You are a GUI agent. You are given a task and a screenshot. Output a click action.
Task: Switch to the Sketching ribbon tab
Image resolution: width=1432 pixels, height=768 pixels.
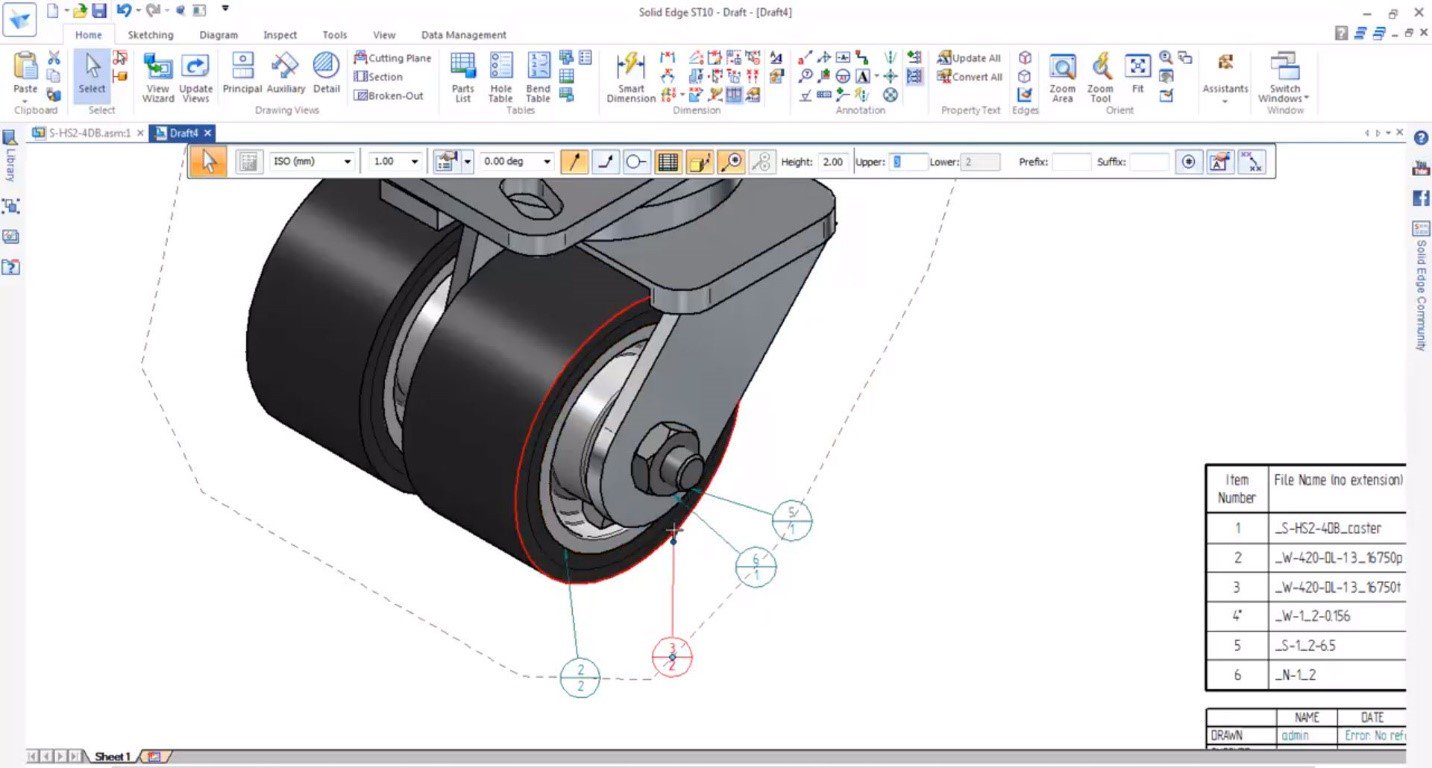tap(150, 35)
